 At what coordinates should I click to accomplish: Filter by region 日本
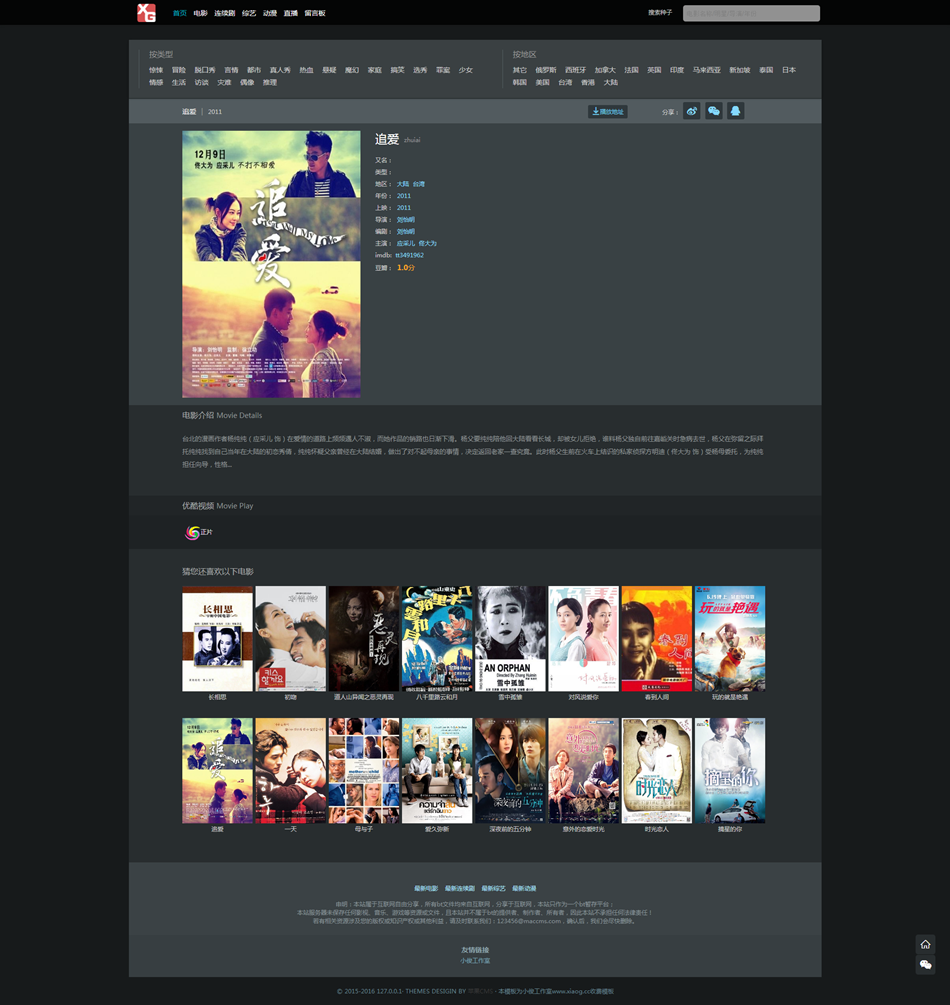tap(789, 71)
